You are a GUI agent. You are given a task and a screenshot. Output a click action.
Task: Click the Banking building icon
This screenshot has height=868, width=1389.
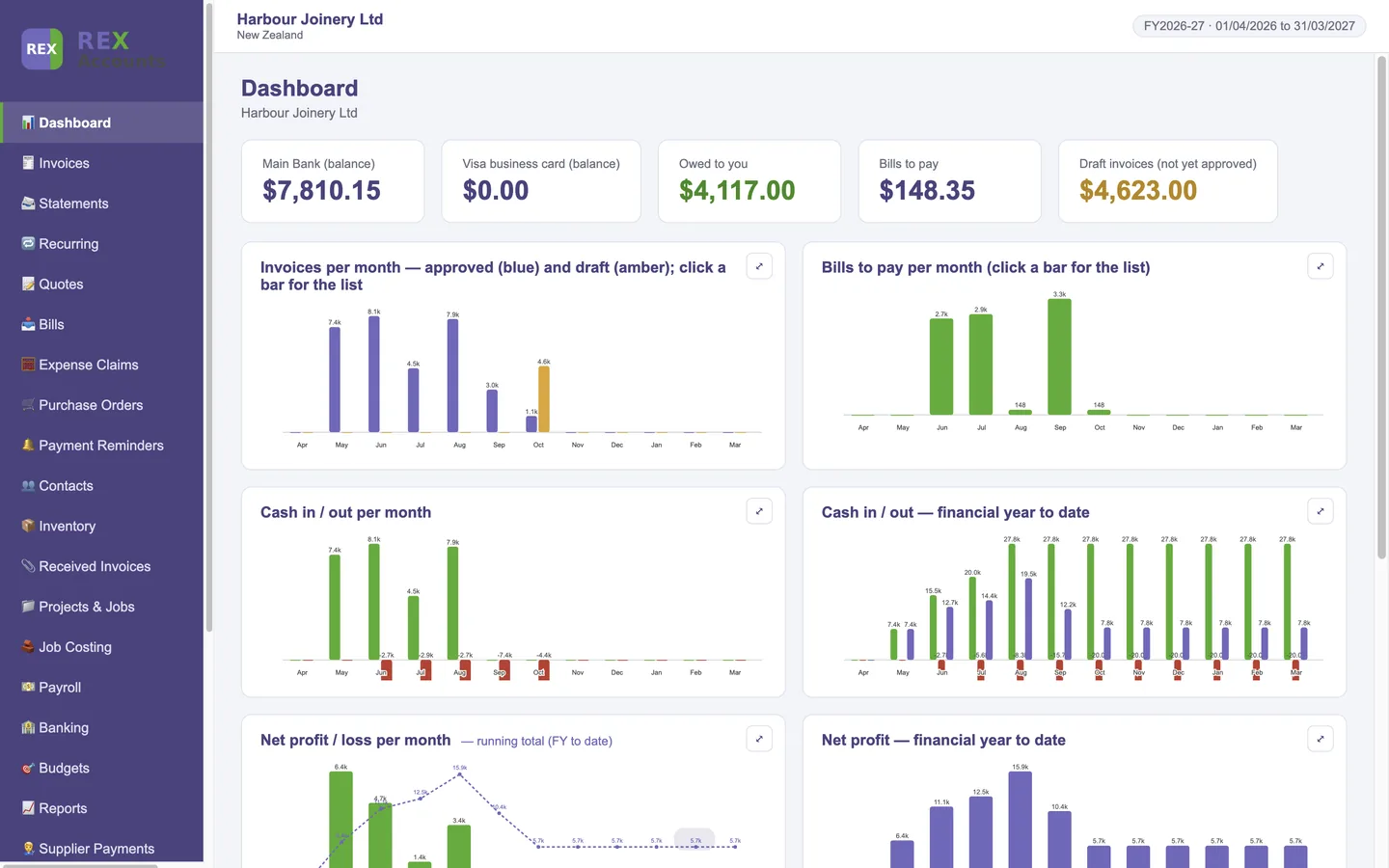tap(28, 728)
